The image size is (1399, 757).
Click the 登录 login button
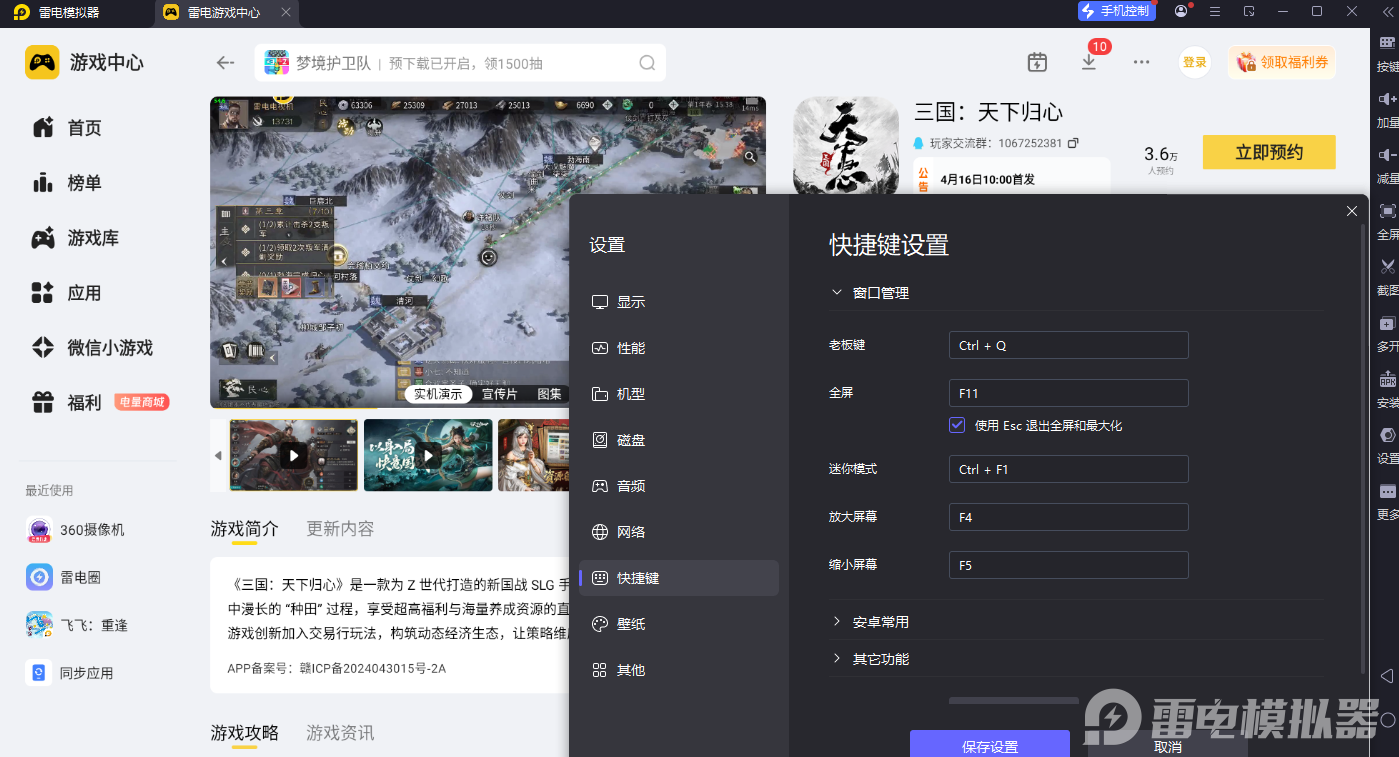tap(1195, 62)
